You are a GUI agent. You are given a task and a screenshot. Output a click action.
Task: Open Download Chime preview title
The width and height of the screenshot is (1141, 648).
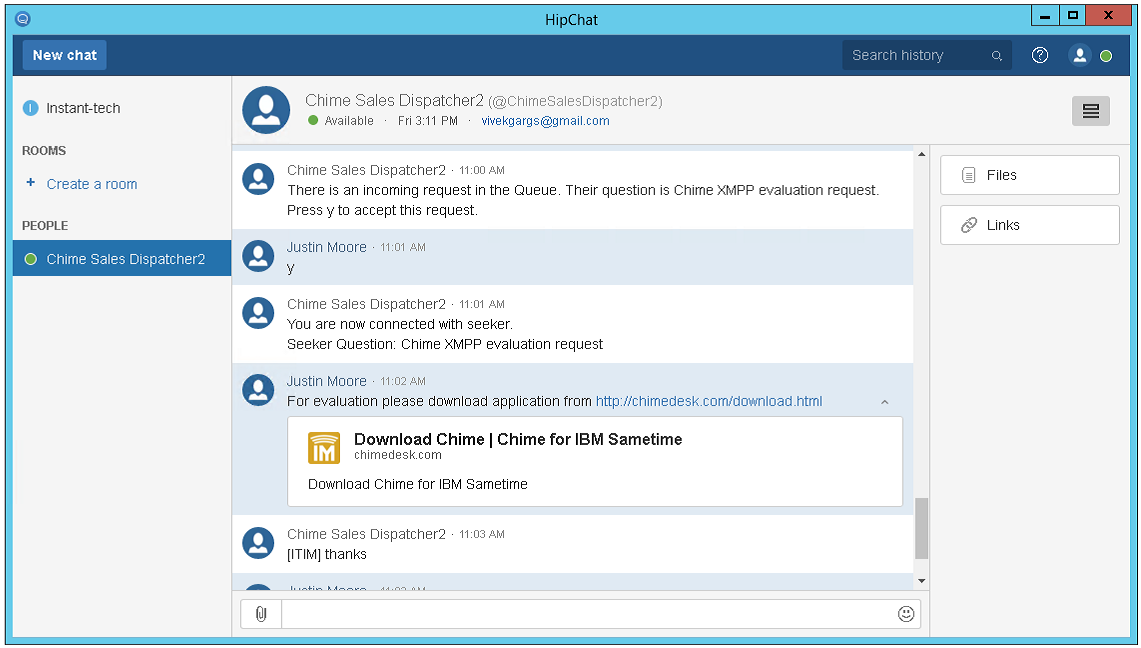[518, 439]
